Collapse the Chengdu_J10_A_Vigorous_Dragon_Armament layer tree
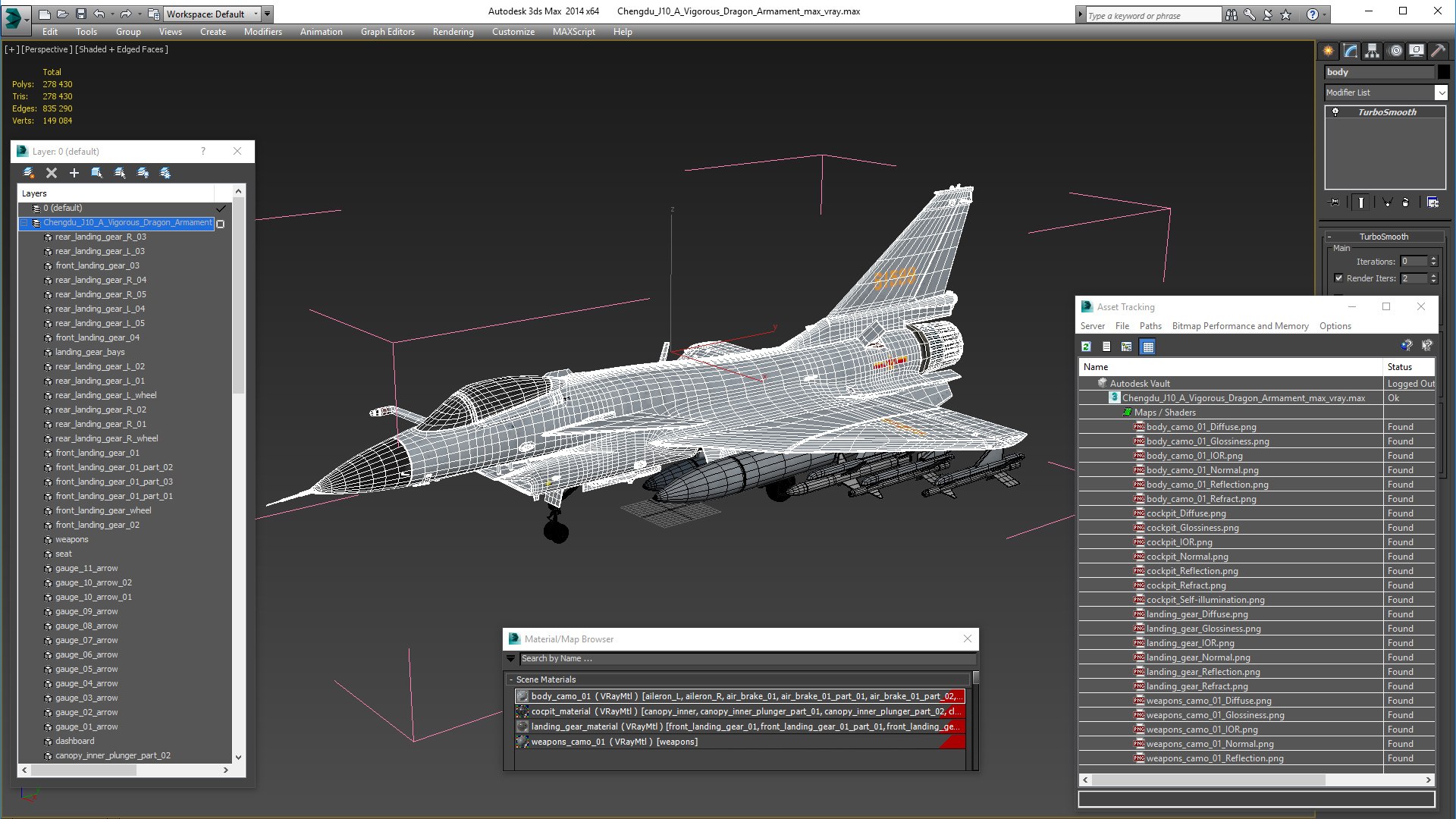This screenshot has width=1456, height=819. click(x=24, y=223)
